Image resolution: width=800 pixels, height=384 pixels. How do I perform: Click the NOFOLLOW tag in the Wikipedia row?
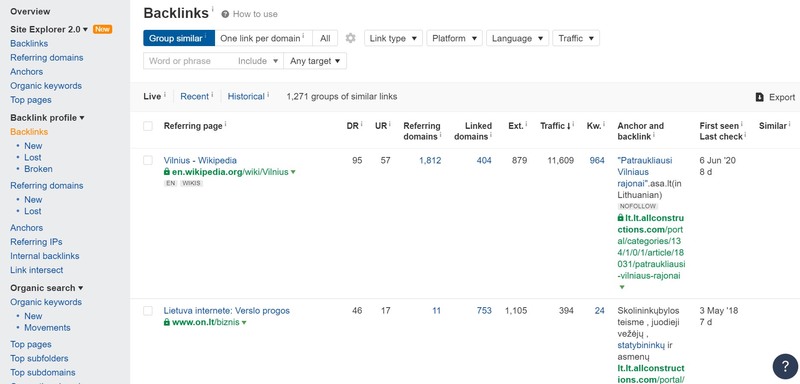click(638, 207)
